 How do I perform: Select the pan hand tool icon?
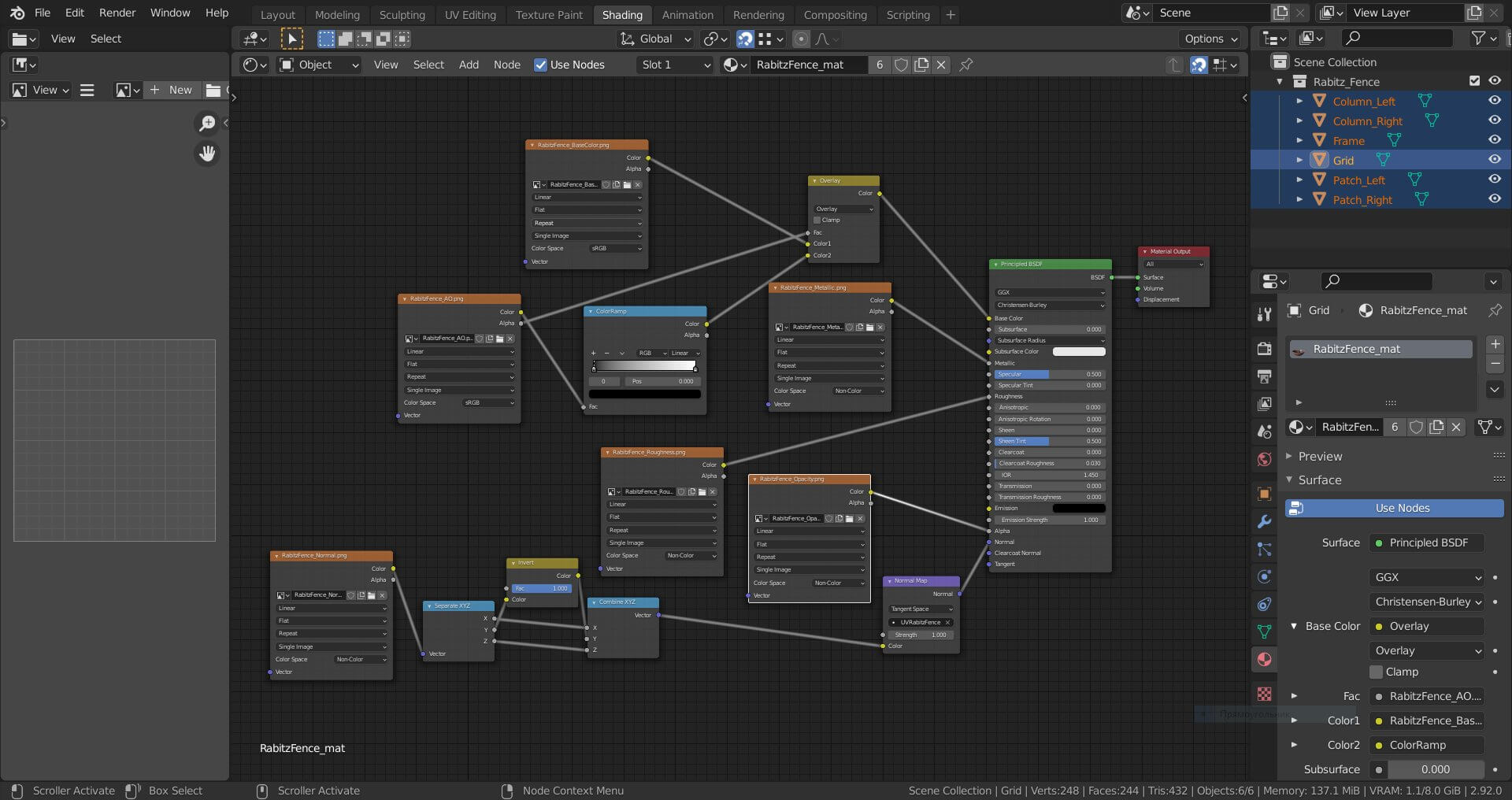[x=207, y=154]
